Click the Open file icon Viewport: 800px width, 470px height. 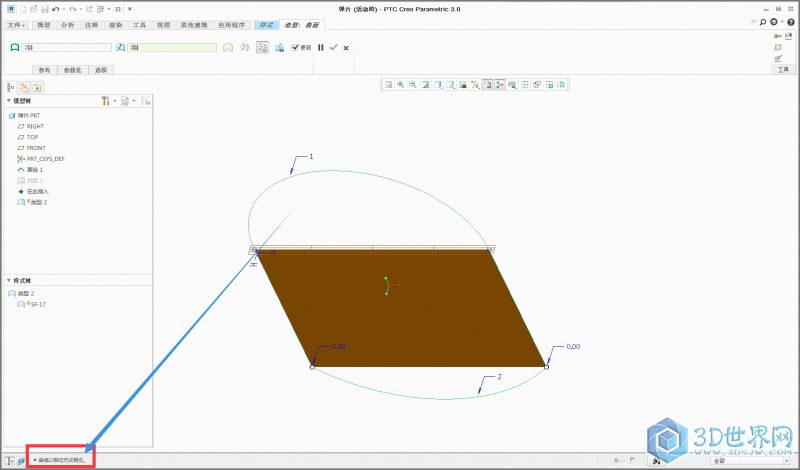(x=34, y=9)
